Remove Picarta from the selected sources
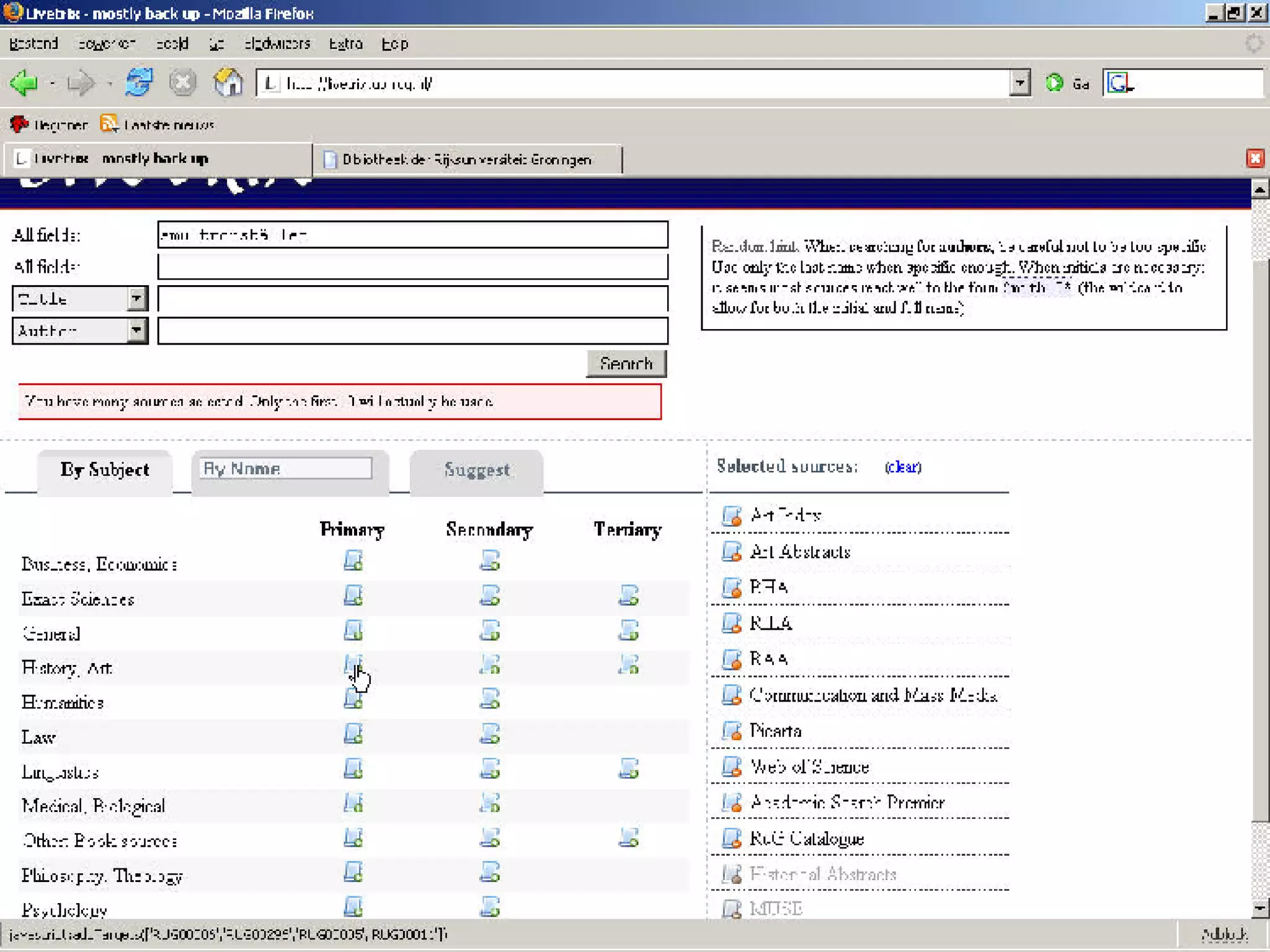This screenshot has height=952, width=1270. point(732,731)
